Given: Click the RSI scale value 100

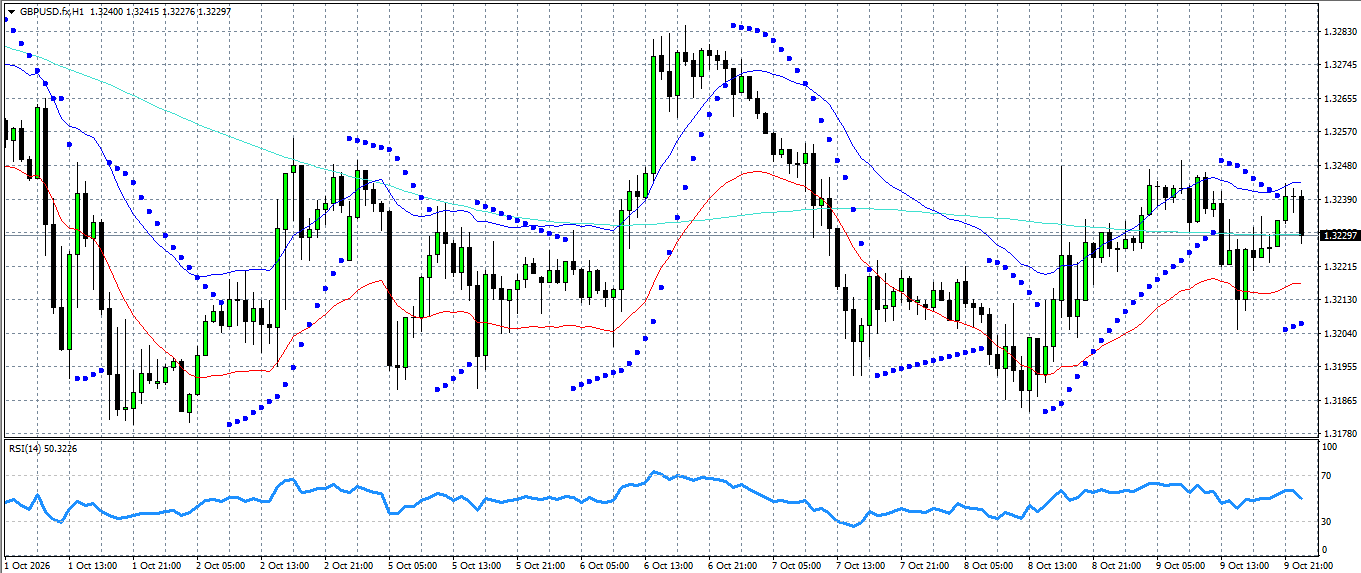Looking at the screenshot, I should click(1330, 447).
